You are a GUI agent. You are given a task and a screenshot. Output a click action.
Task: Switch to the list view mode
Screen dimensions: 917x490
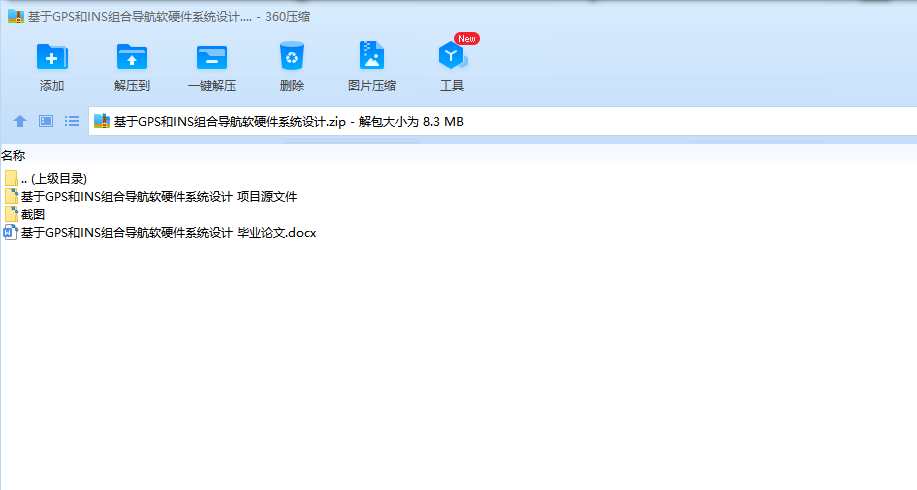pyautogui.click(x=72, y=121)
